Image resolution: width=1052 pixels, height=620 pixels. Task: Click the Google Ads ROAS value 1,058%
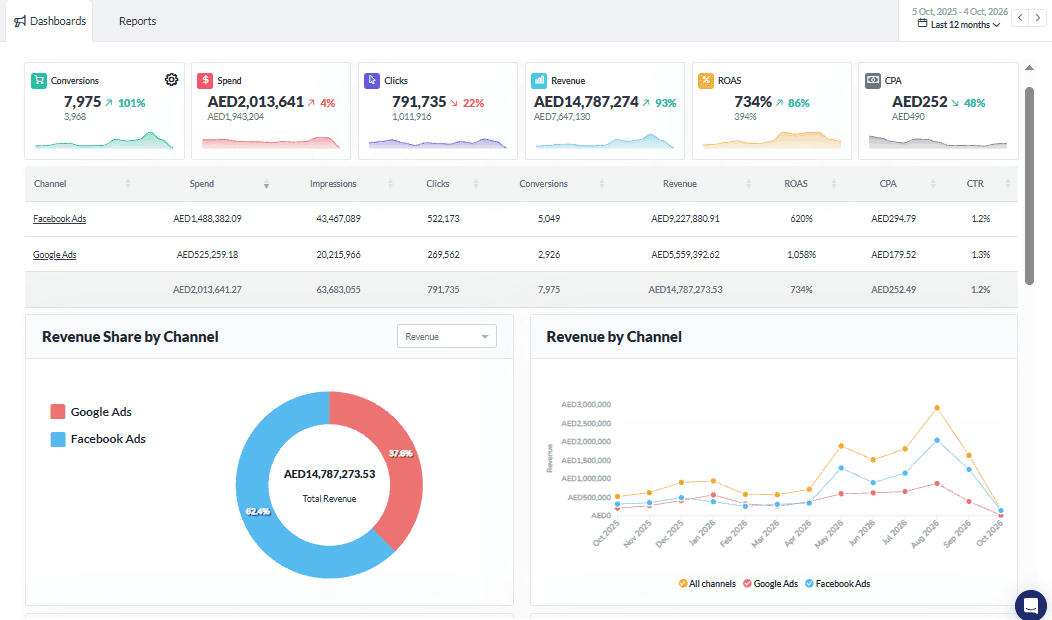tap(801, 255)
